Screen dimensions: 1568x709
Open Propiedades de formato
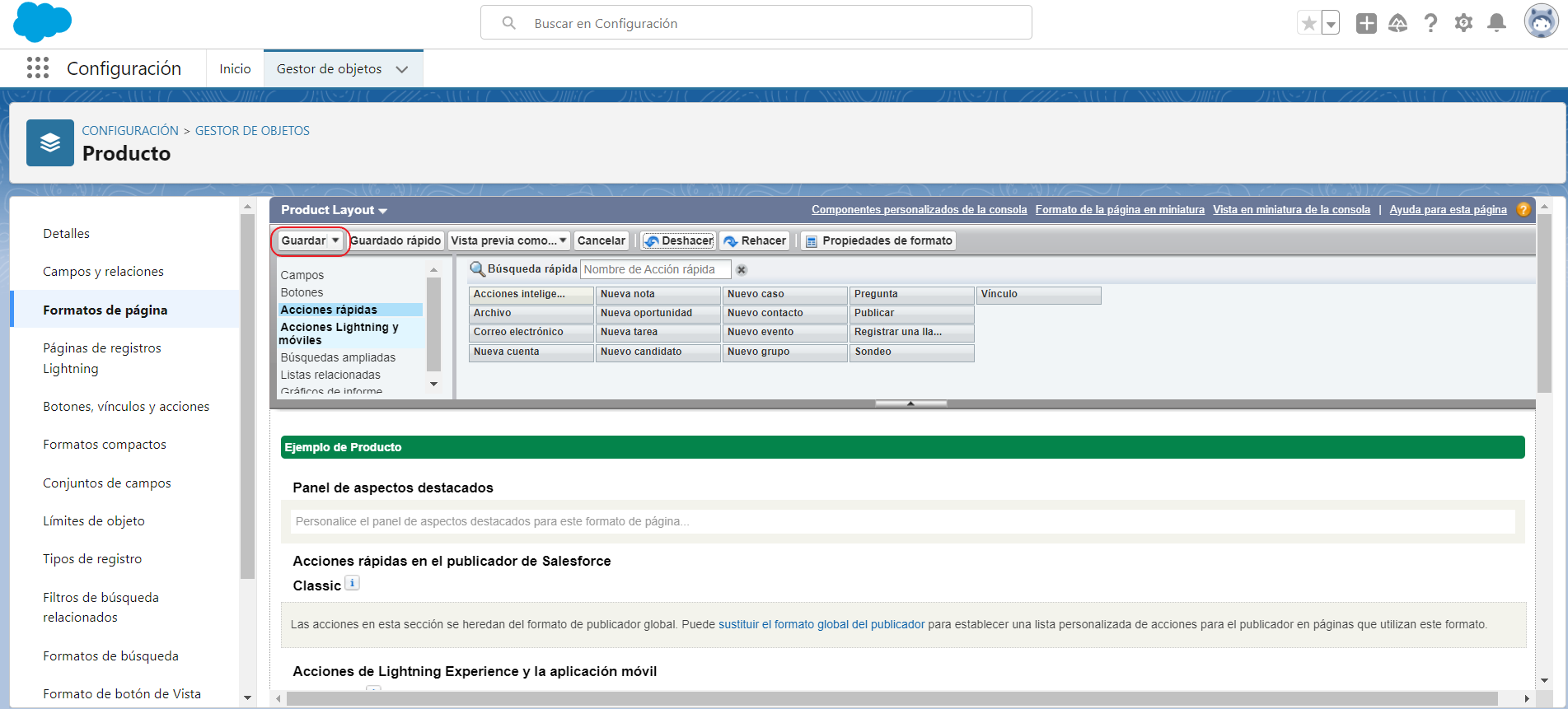[x=878, y=240]
